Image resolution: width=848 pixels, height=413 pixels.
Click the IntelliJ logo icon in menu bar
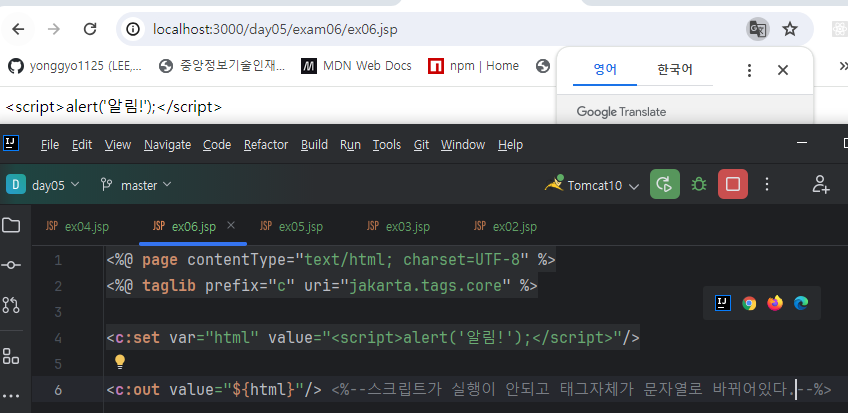point(11,143)
